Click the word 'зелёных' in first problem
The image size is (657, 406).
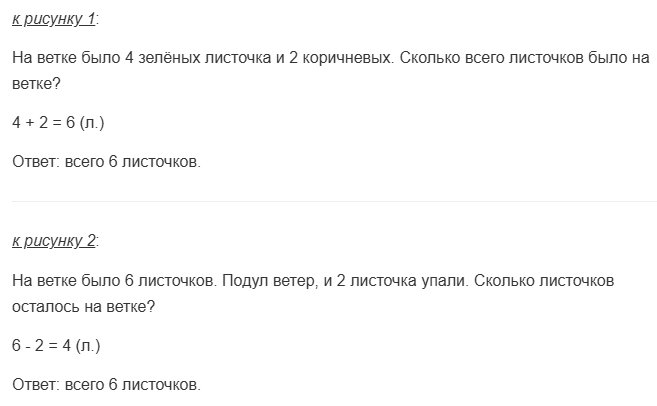point(176,58)
